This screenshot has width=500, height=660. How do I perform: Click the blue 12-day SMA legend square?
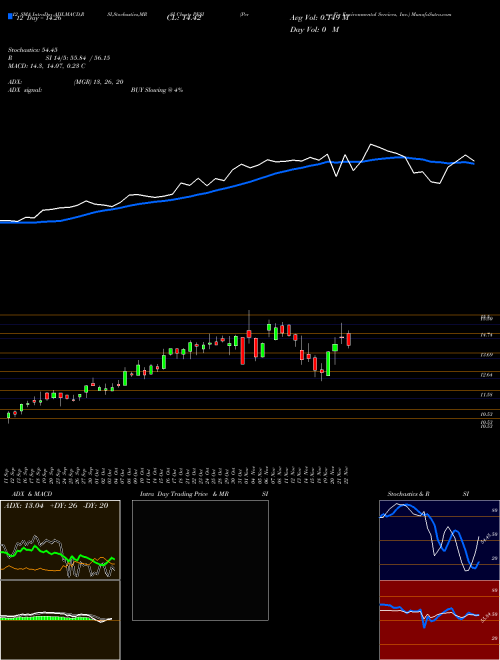pos(10,17)
